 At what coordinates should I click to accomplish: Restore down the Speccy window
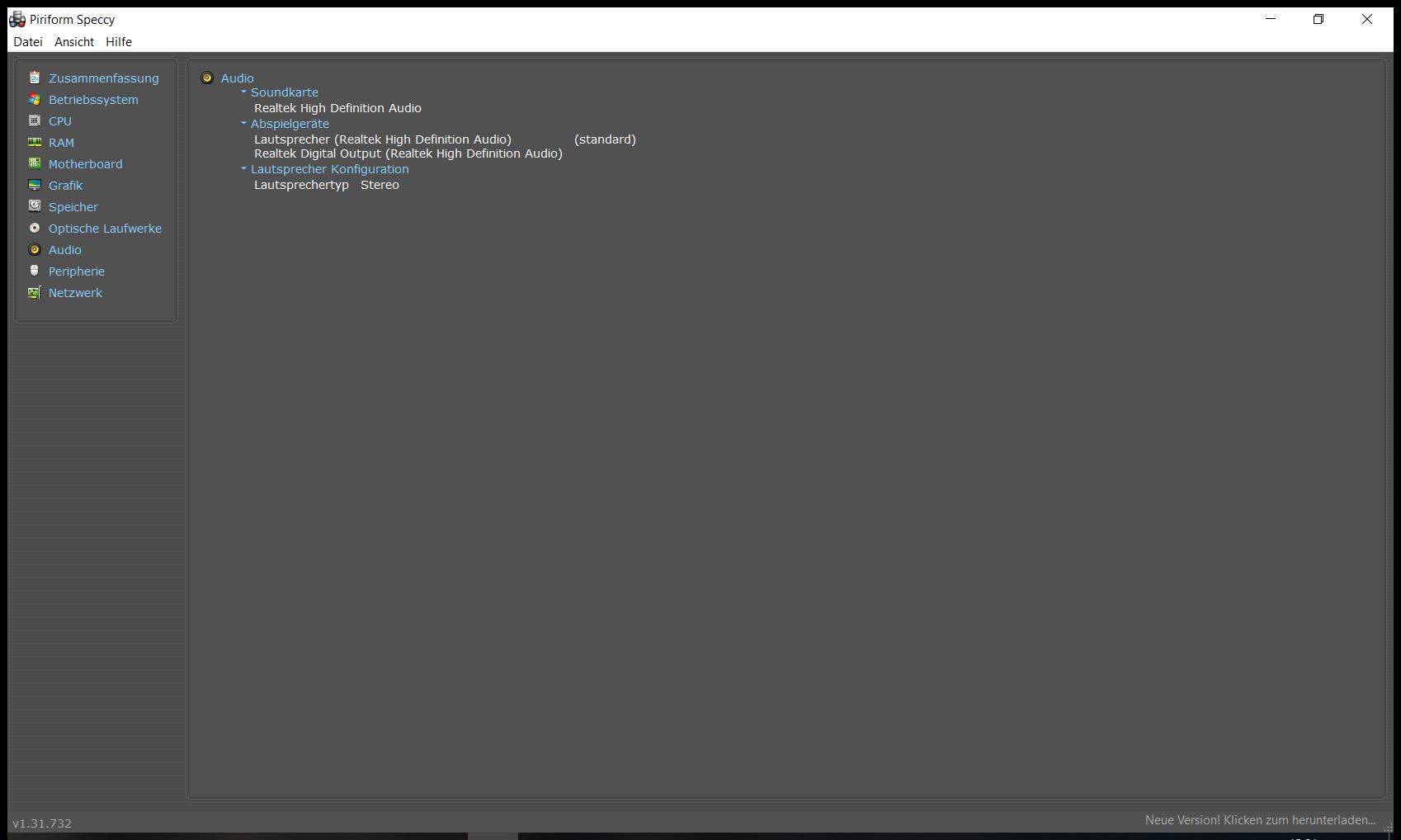click(1318, 19)
